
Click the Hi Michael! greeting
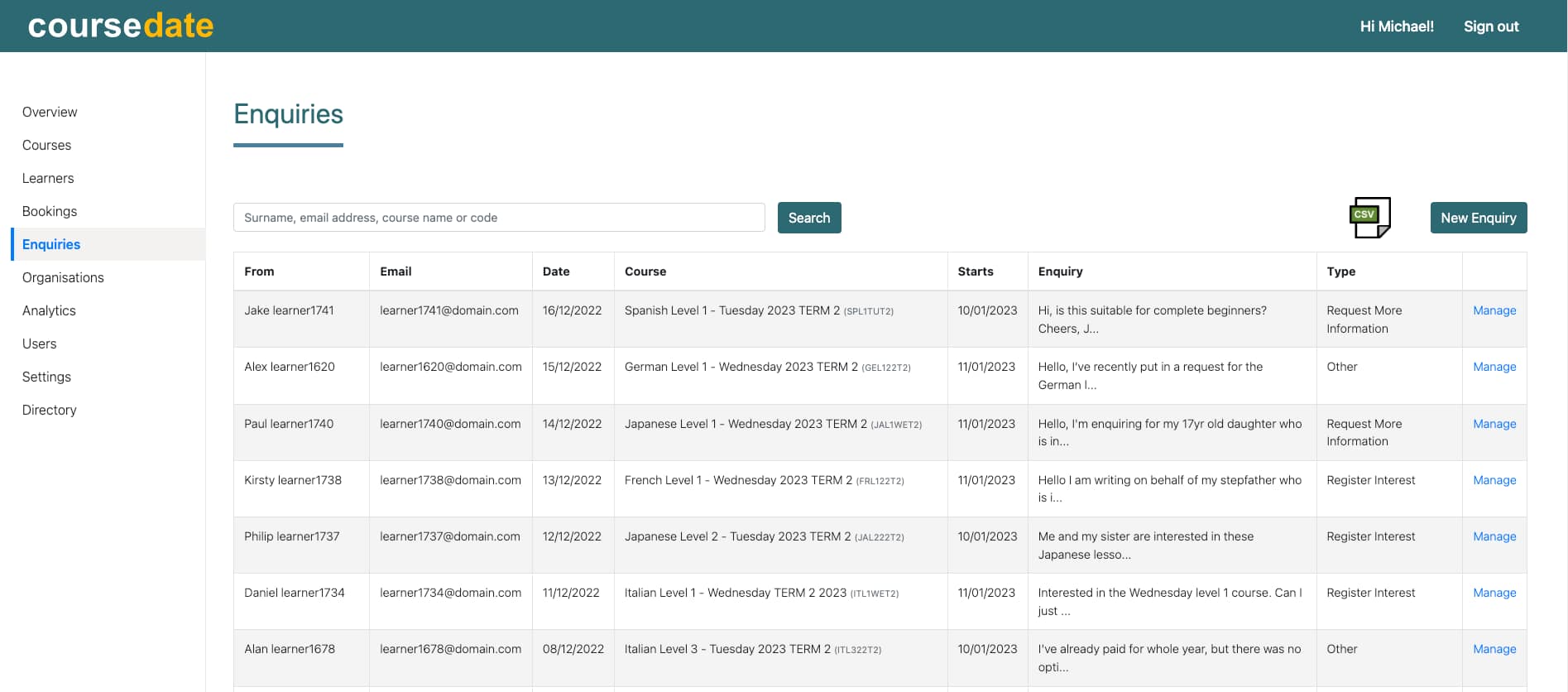click(x=1396, y=26)
